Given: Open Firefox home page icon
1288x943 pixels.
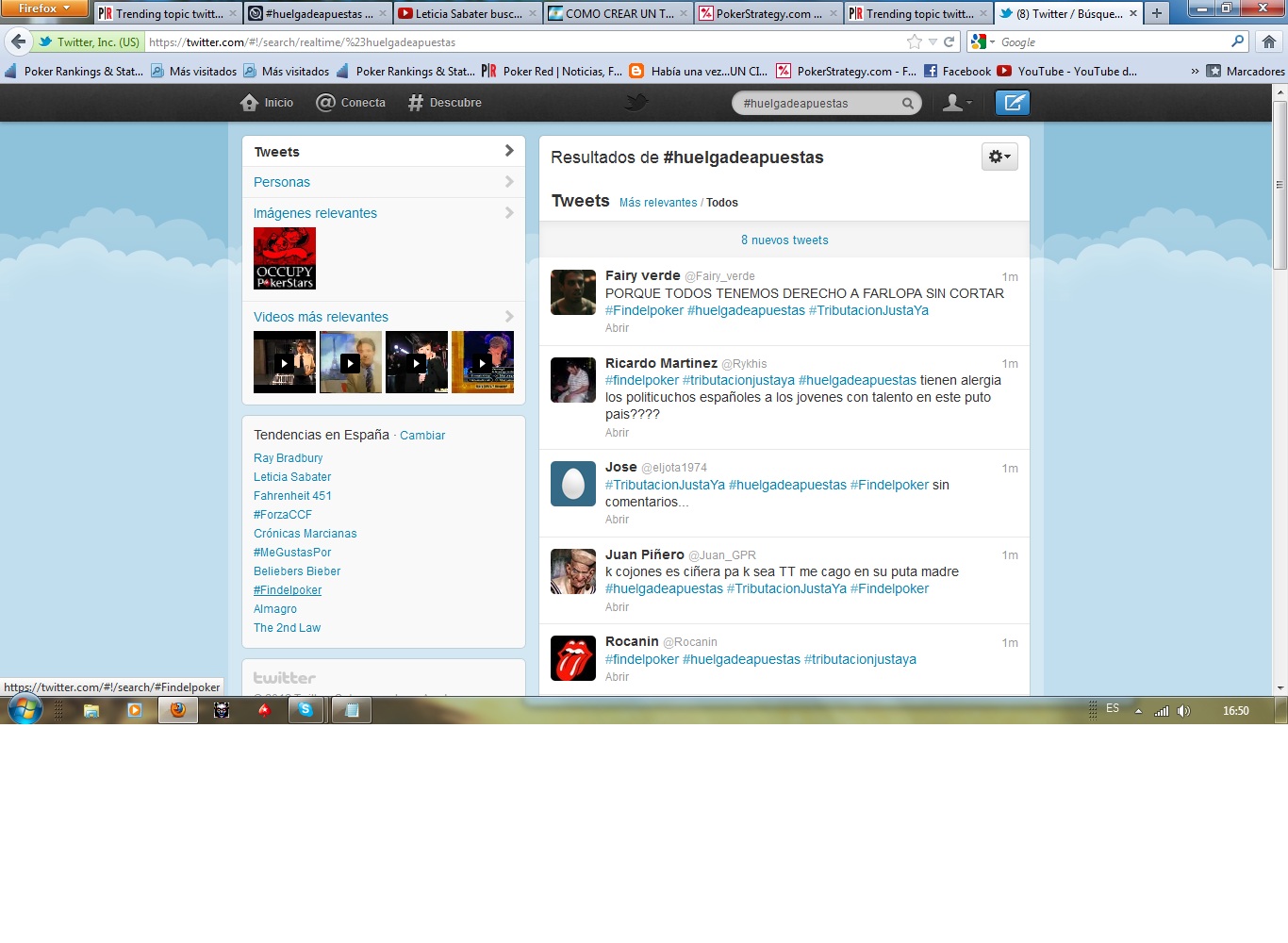Looking at the screenshot, I should 1269,41.
